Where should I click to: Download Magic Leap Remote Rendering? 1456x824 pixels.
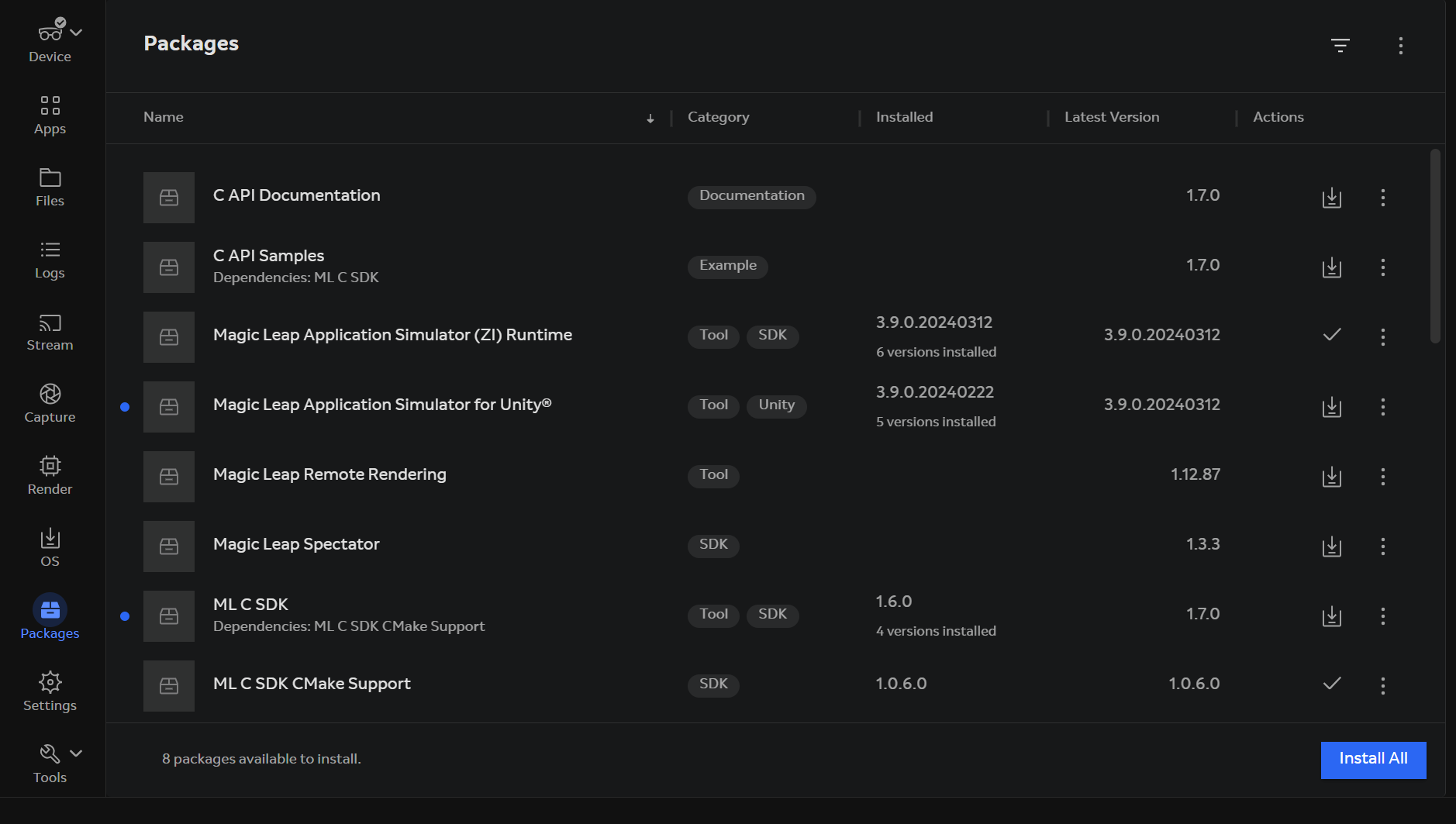[x=1331, y=477]
